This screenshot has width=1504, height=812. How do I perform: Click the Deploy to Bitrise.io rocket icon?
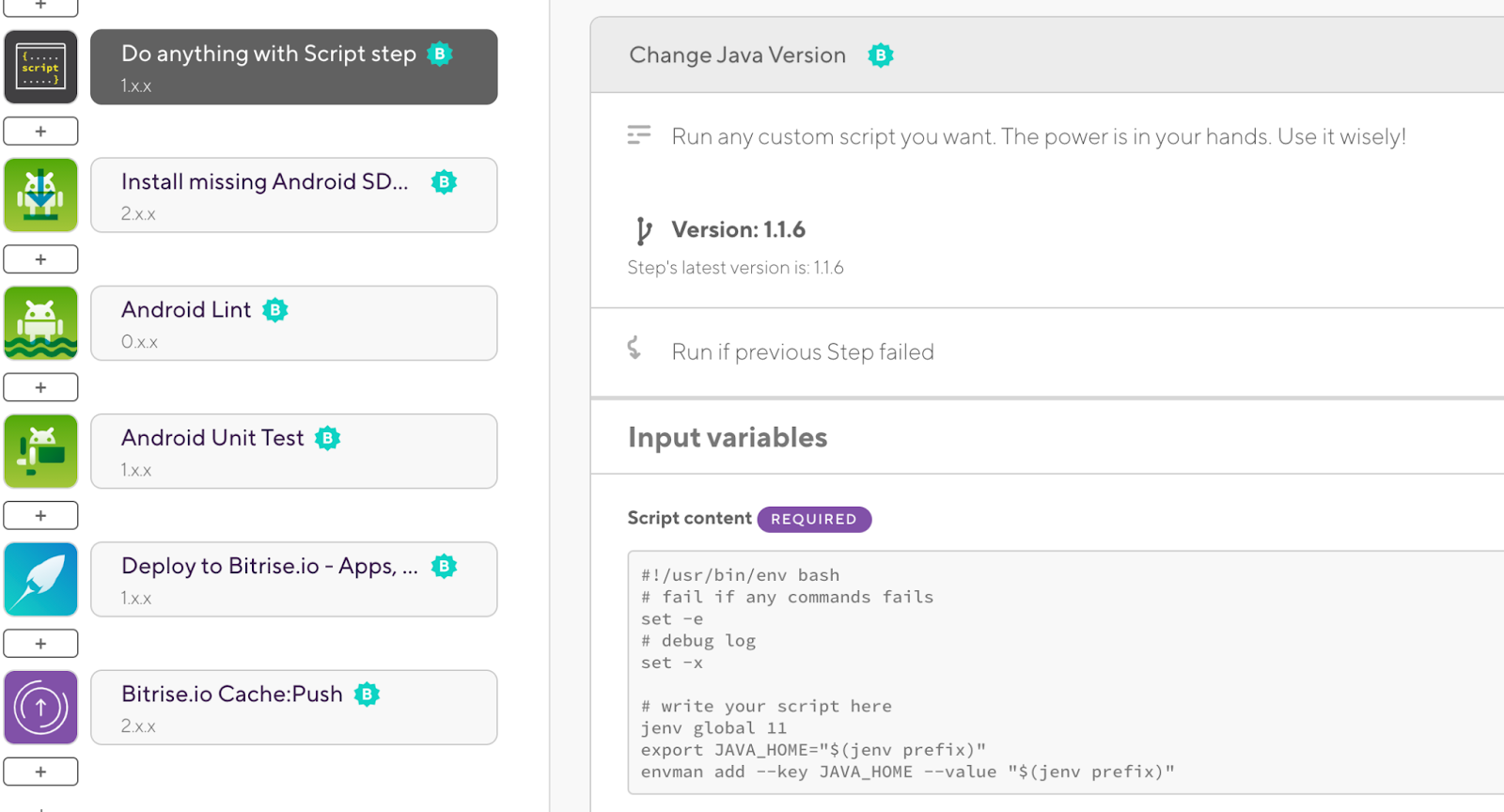coord(40,579)
